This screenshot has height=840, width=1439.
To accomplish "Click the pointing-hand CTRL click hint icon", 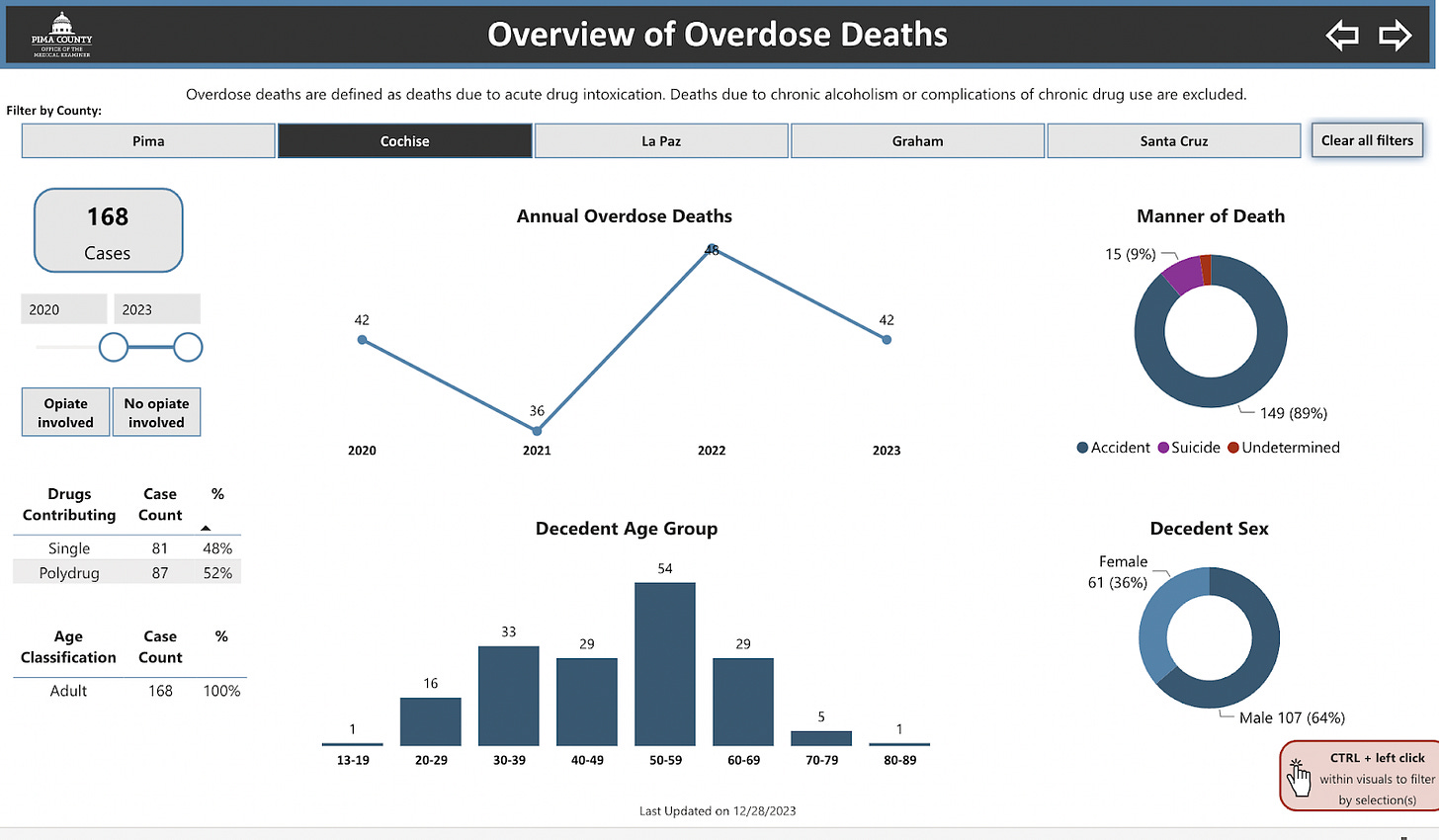I will click(1298, 777).
